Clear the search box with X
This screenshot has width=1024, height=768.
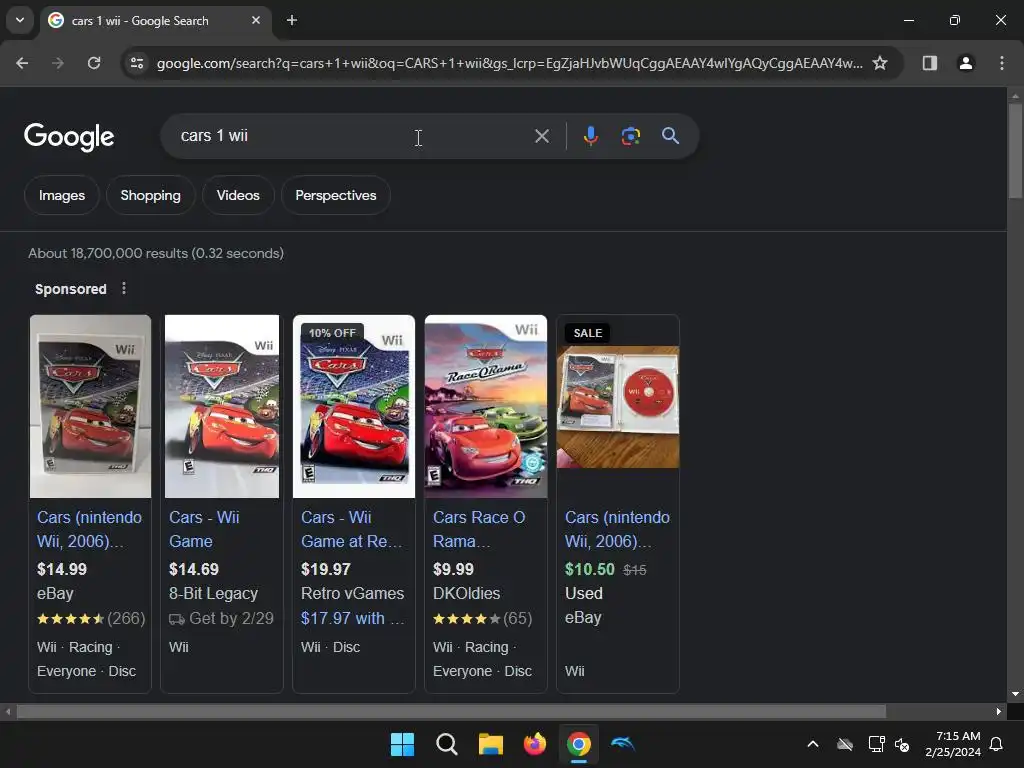point(541,136)
